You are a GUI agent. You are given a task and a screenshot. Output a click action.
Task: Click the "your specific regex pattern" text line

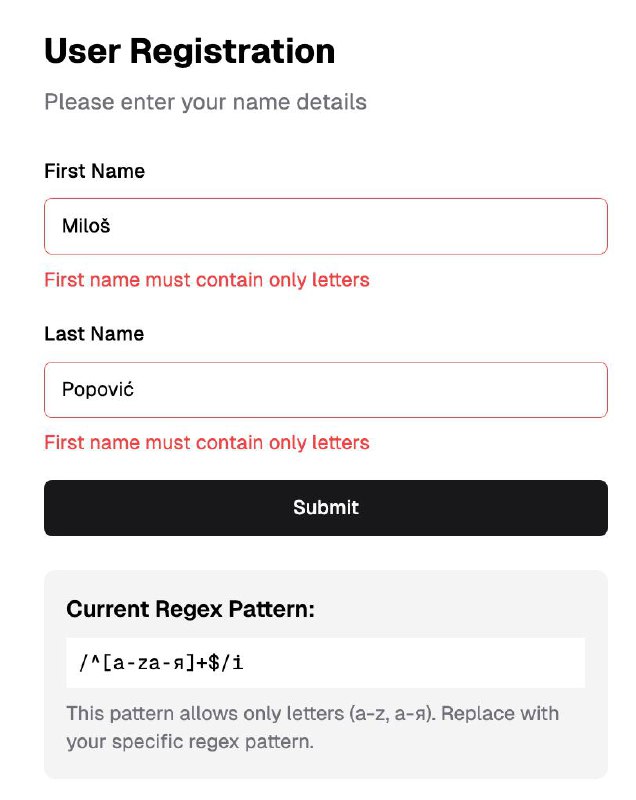(x=189, y=743)
